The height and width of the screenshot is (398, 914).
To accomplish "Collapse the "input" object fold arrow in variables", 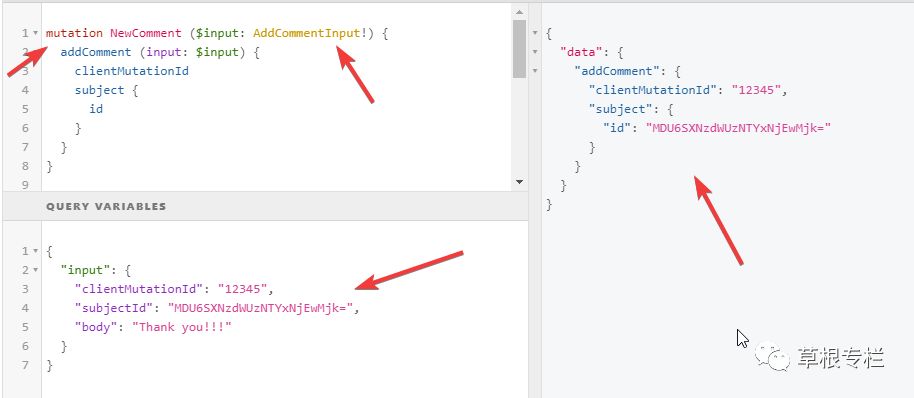I will pos(36,270).
